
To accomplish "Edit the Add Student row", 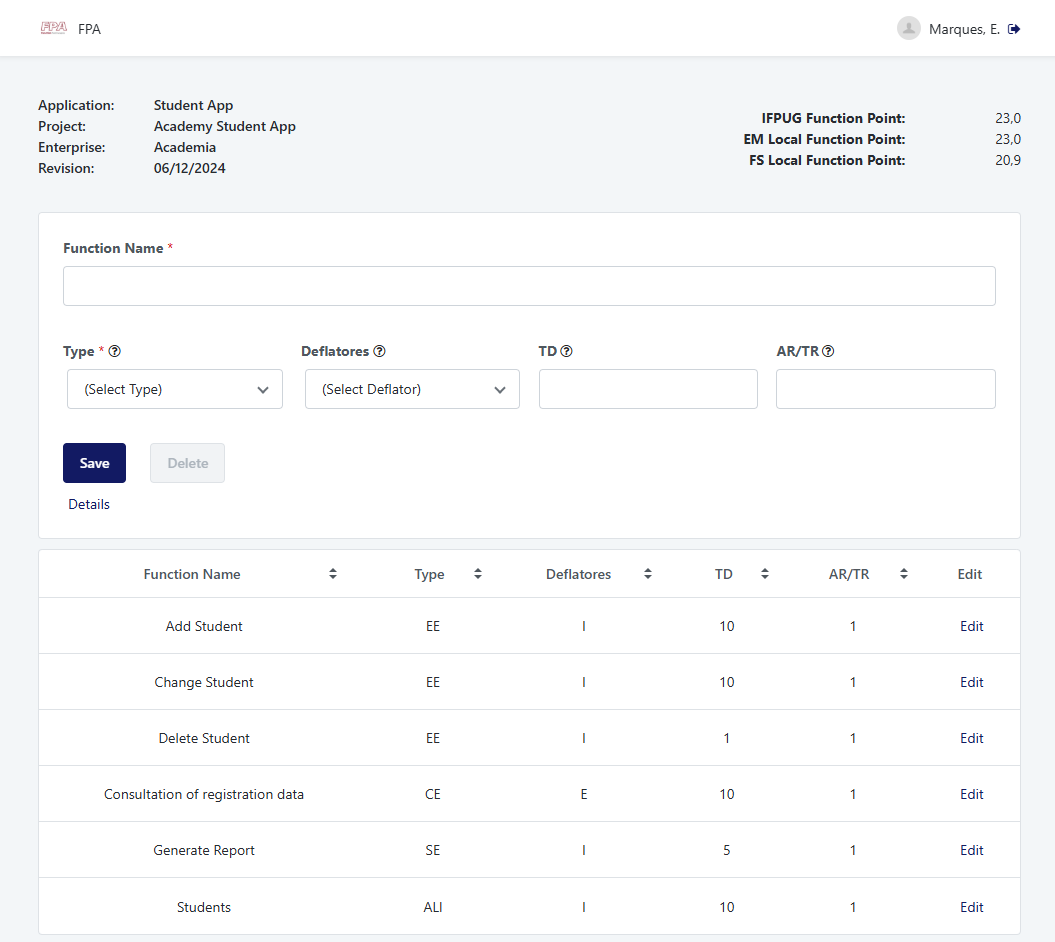I will (971, 627).
